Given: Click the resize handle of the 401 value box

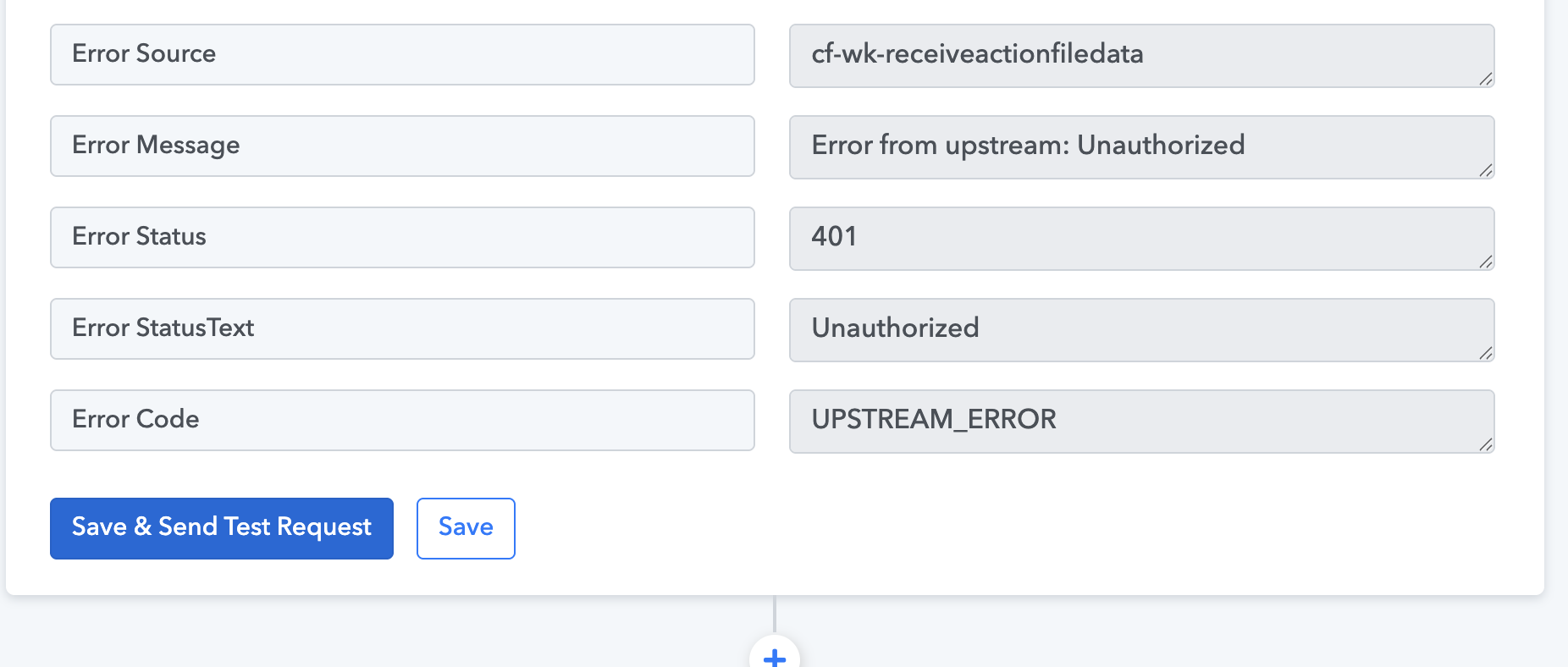Looking at the screenshot, I should click(1486, 262).
